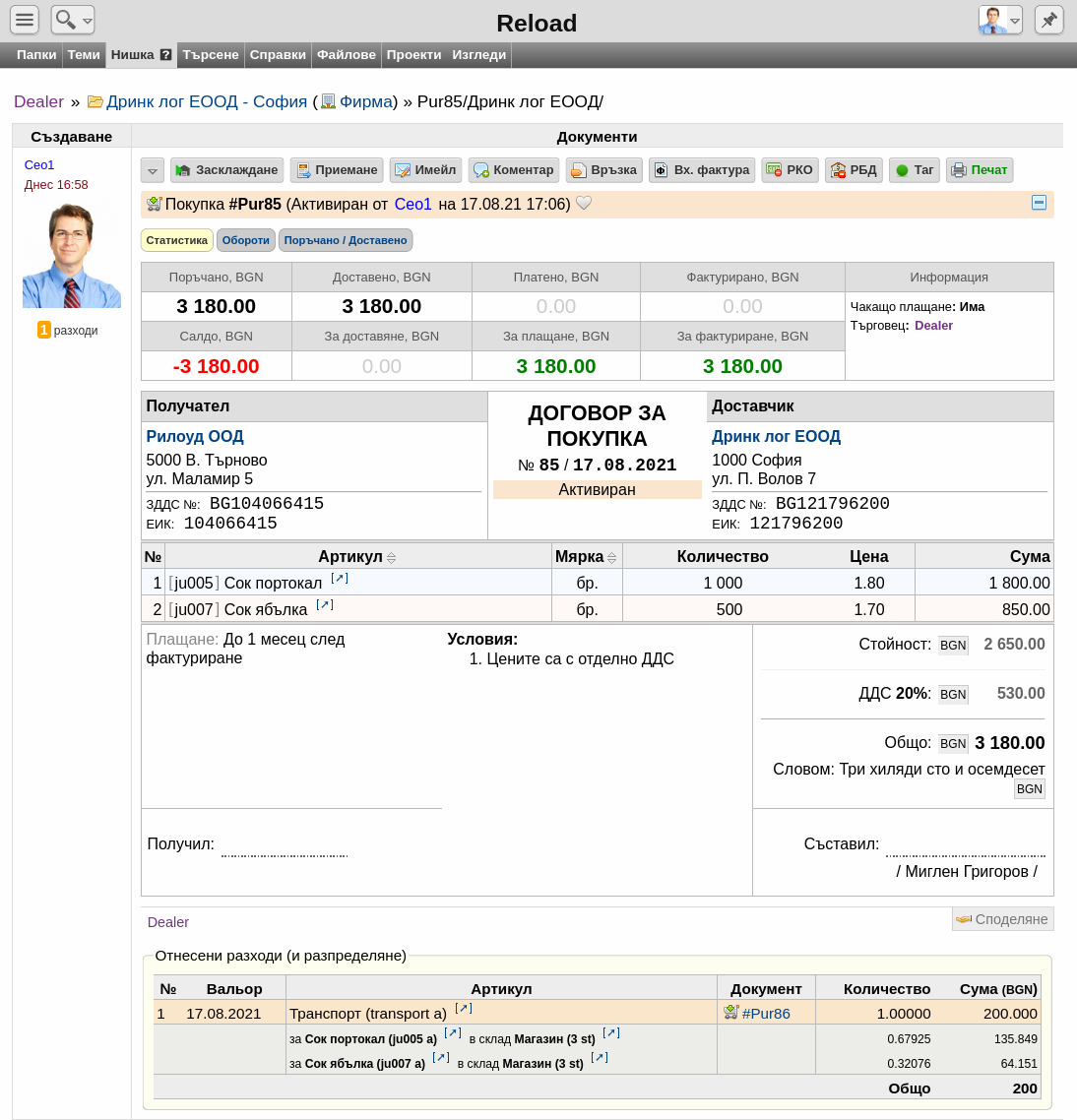
Task: Click the Засклаждане warehouse button
Action: (226, 170)
